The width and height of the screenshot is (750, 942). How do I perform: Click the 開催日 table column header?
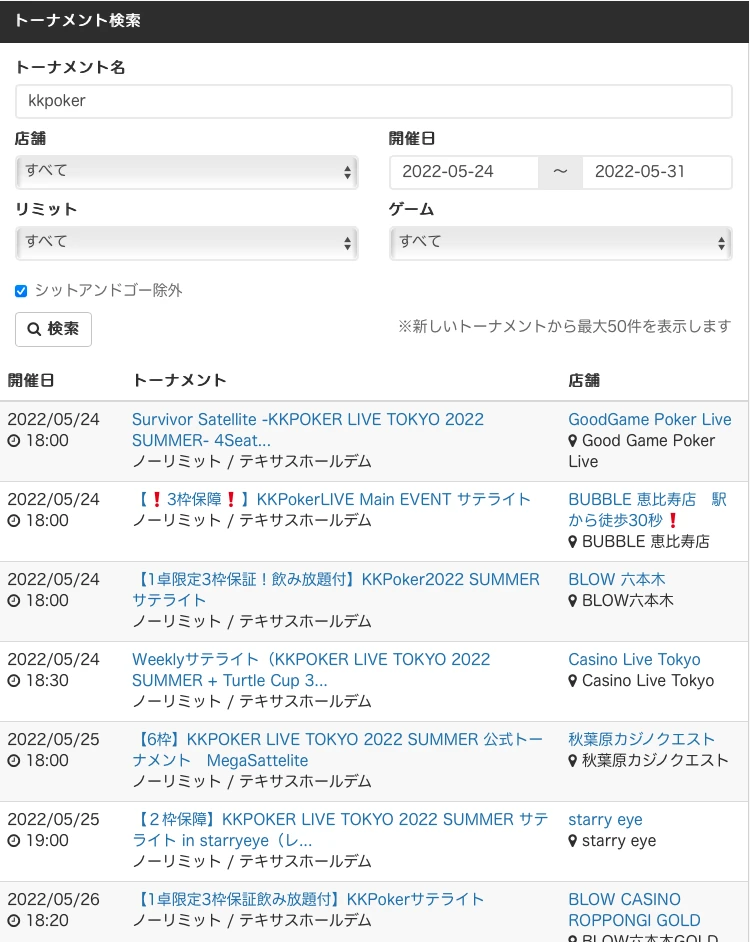(x=31, y=380)
